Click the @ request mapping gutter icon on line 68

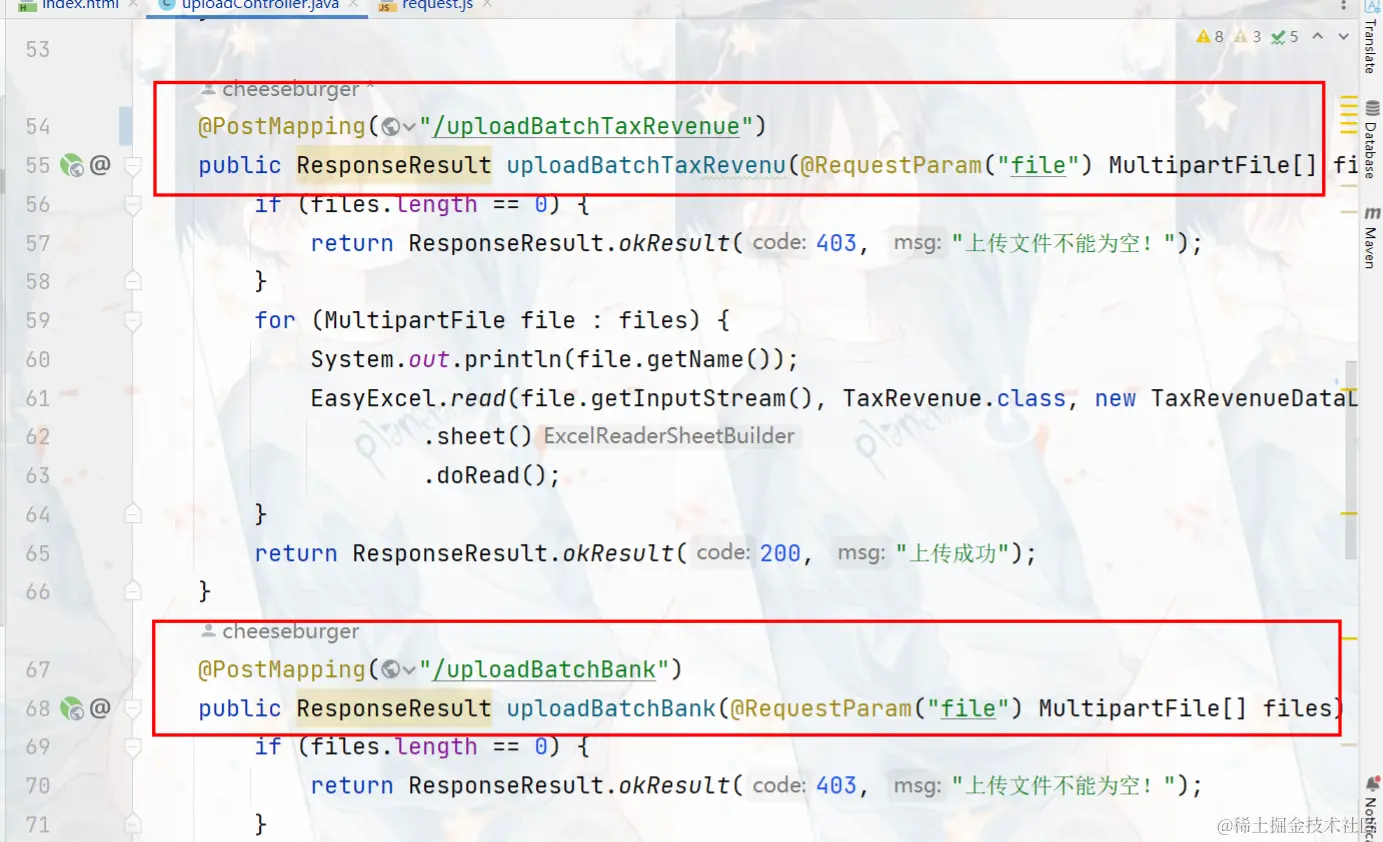[x=99, y=709]
